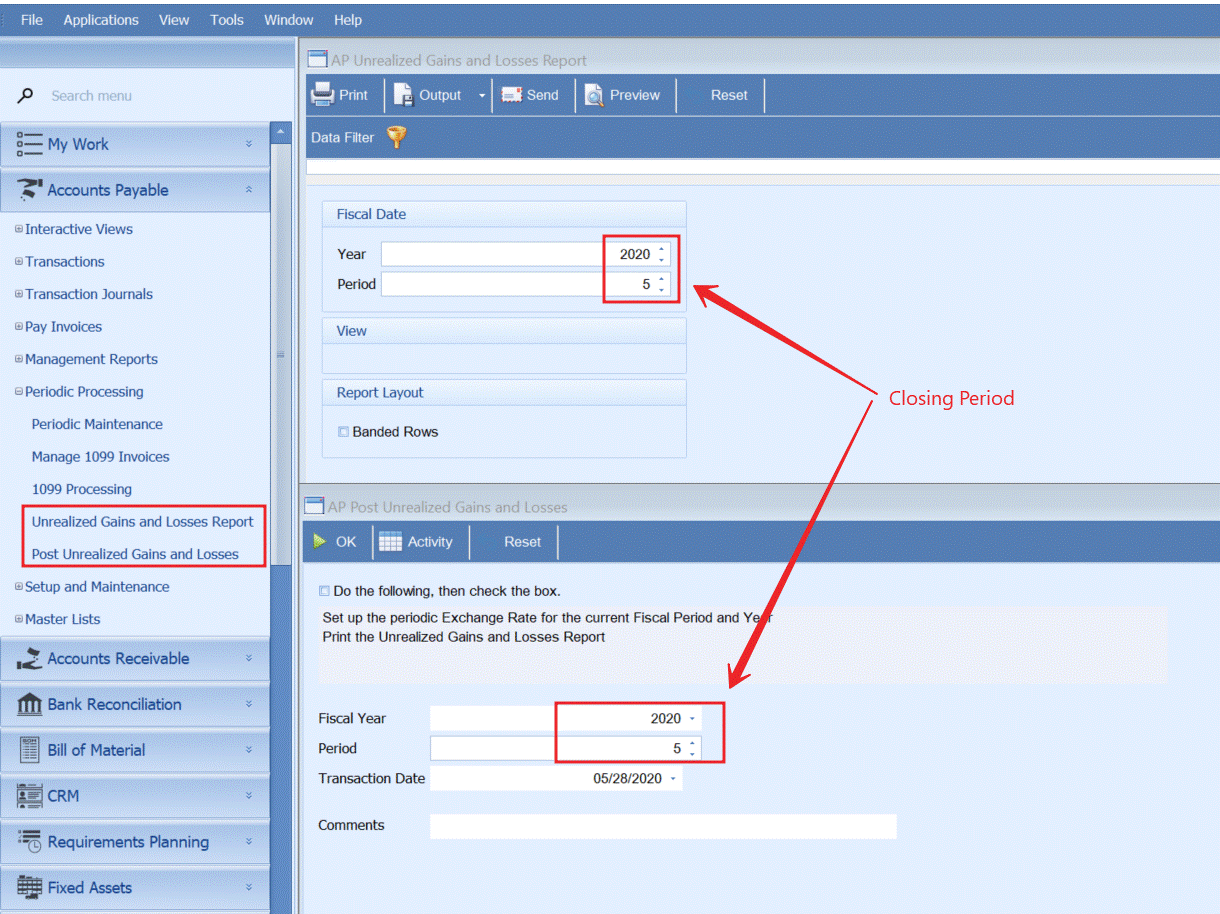
Task: Open the Applications menu
Action: pos(101,20)
